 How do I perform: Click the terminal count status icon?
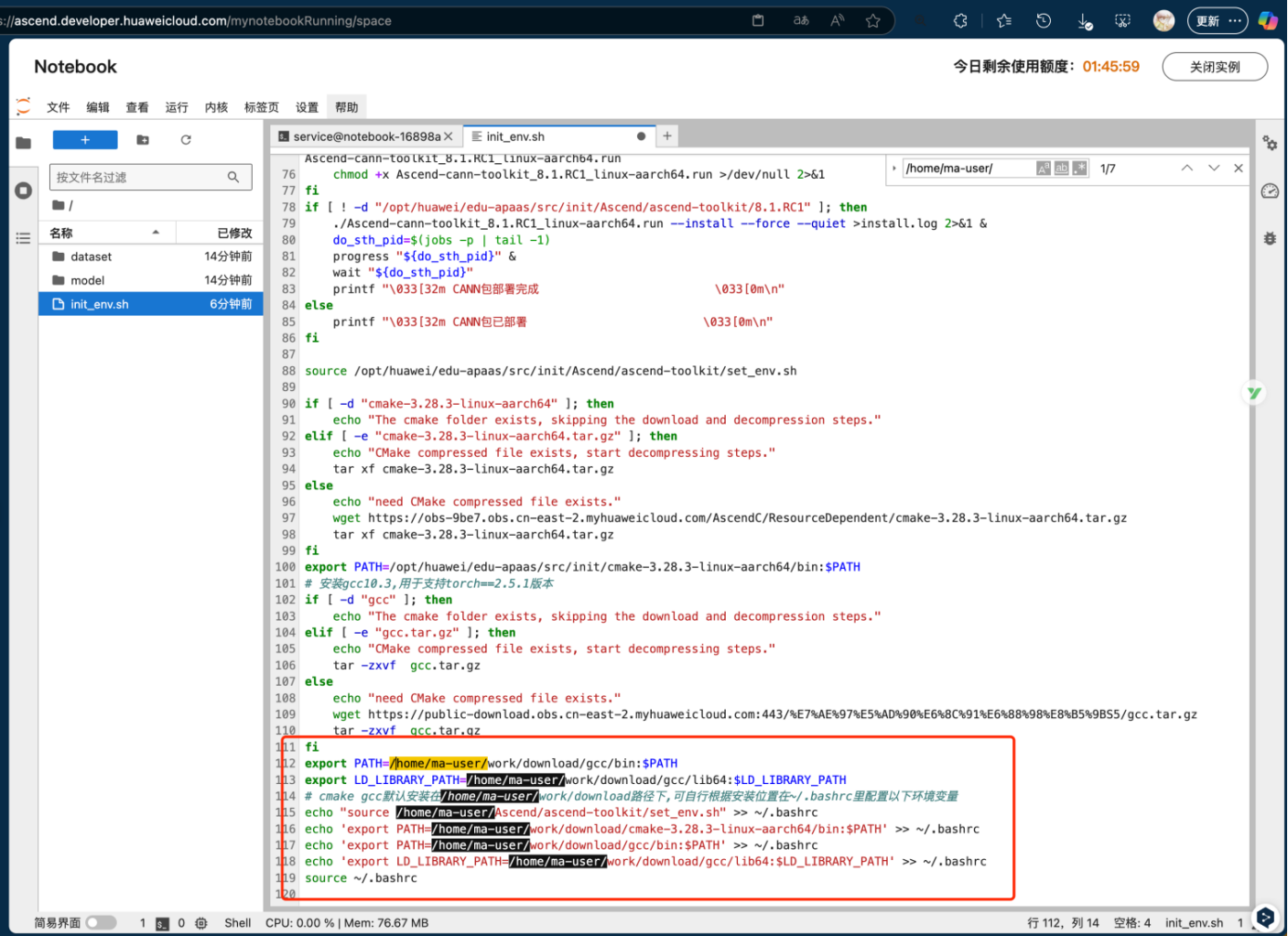162,923
